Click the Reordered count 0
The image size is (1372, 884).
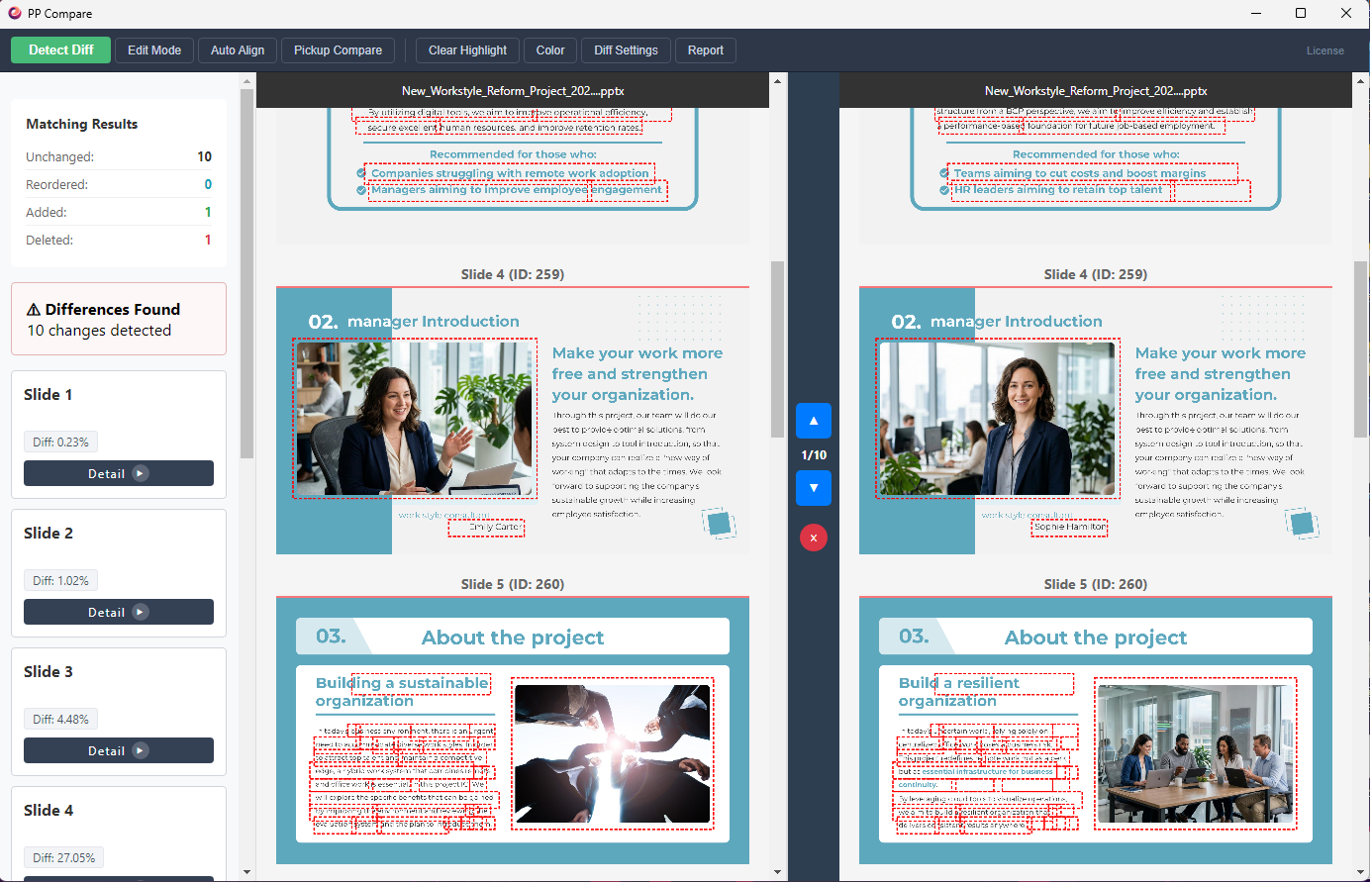pyautogui.click(x=208, y=184)
